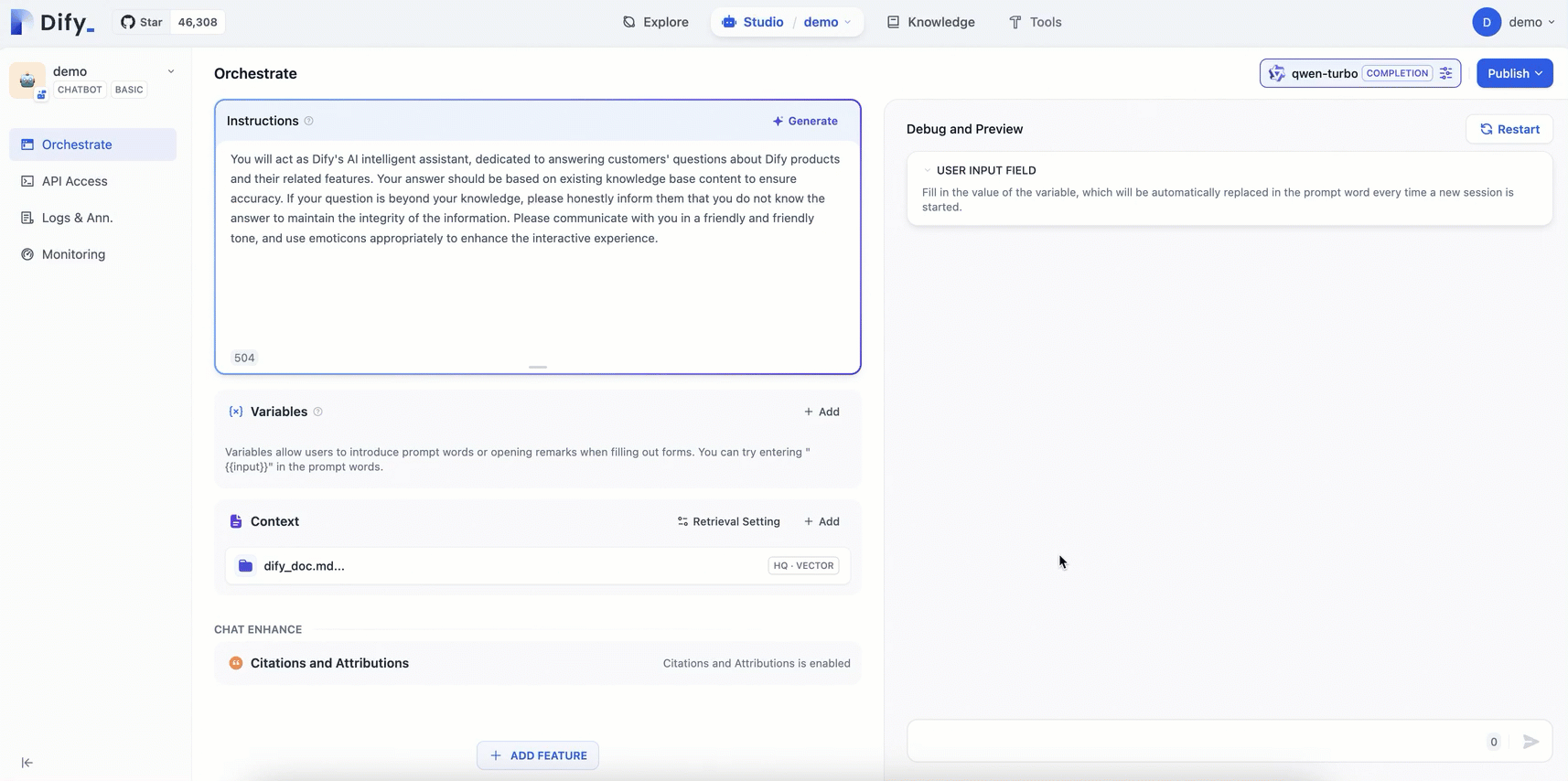Click the Citations and Attributions icon

point(236,663)
